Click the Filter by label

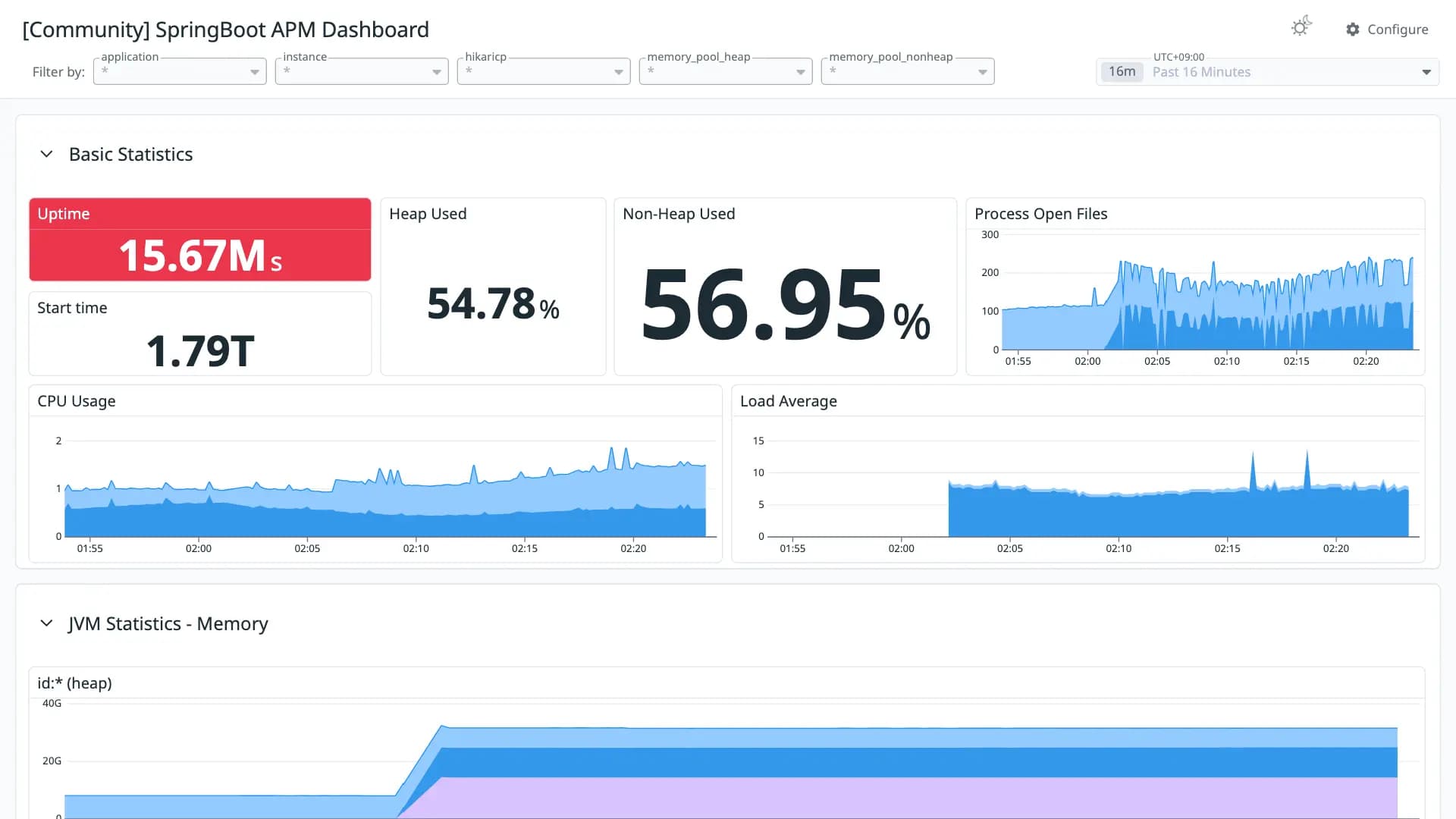pos(58,72)
